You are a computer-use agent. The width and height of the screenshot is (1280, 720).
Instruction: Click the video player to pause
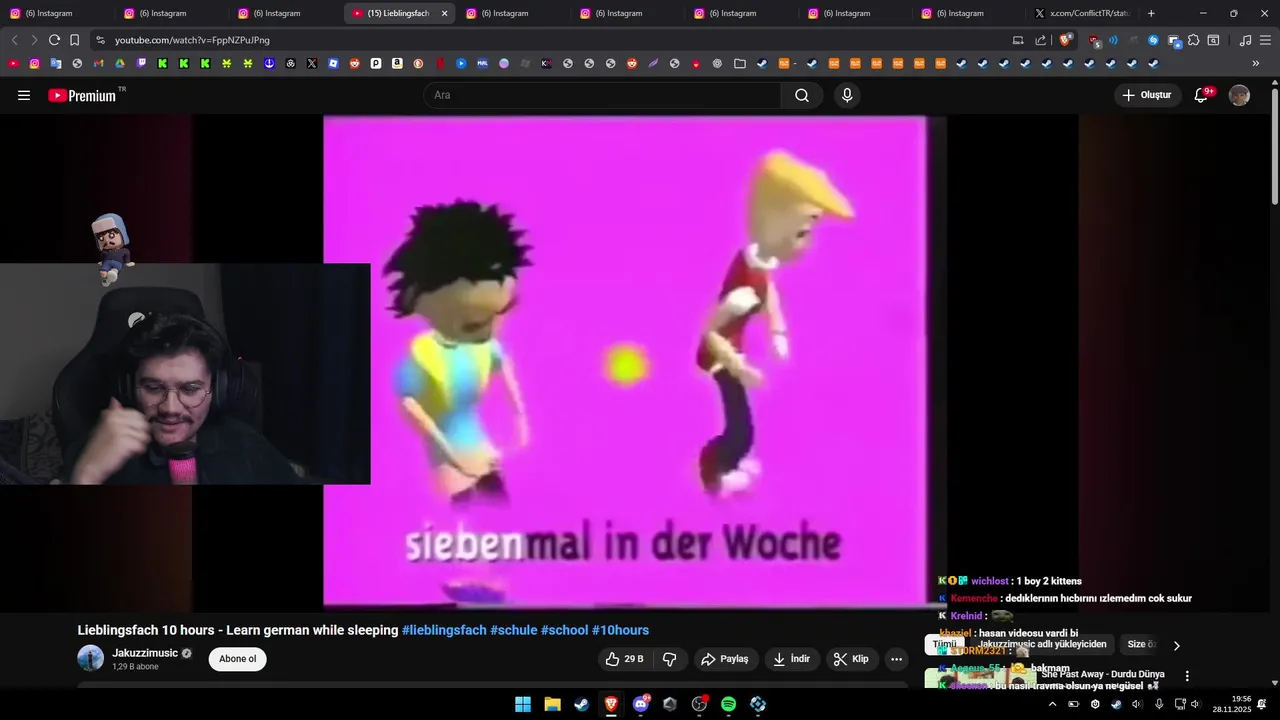pyautogui.click(x=634, y=360)
